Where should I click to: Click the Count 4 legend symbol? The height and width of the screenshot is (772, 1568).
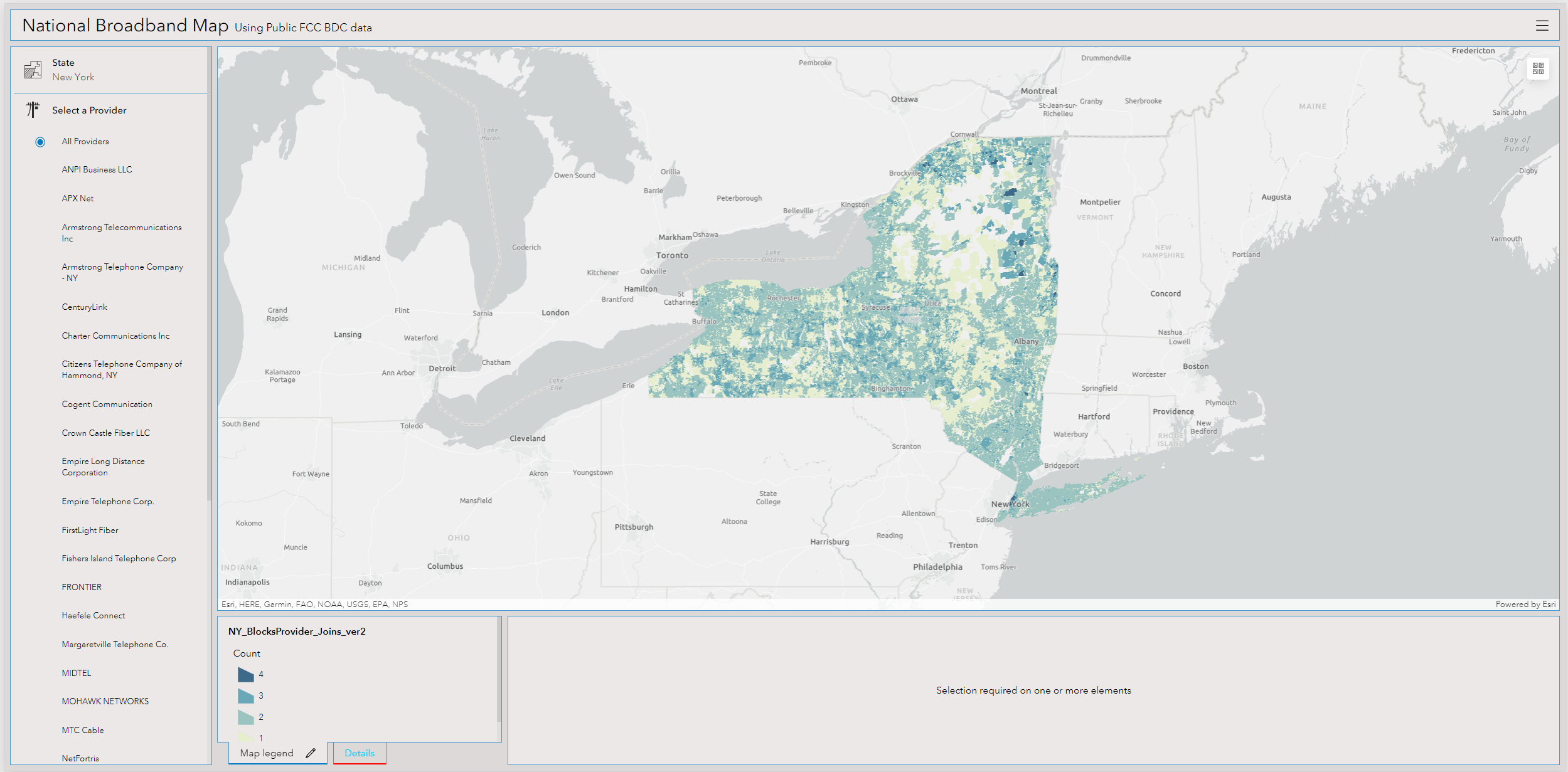coord(246,675)
